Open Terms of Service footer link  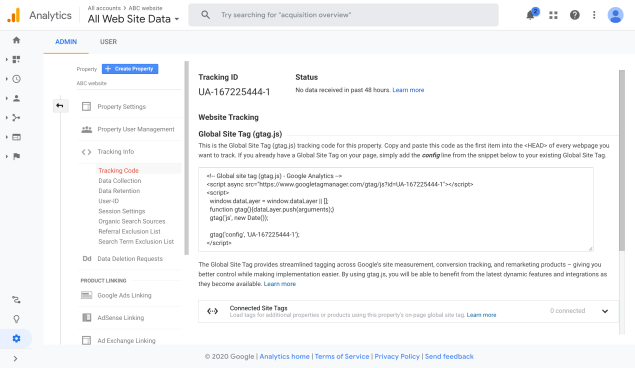point(342,356)
